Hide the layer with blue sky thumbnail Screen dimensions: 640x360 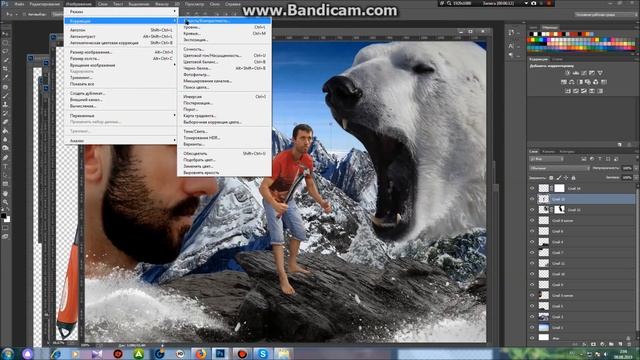click(532, 327)
